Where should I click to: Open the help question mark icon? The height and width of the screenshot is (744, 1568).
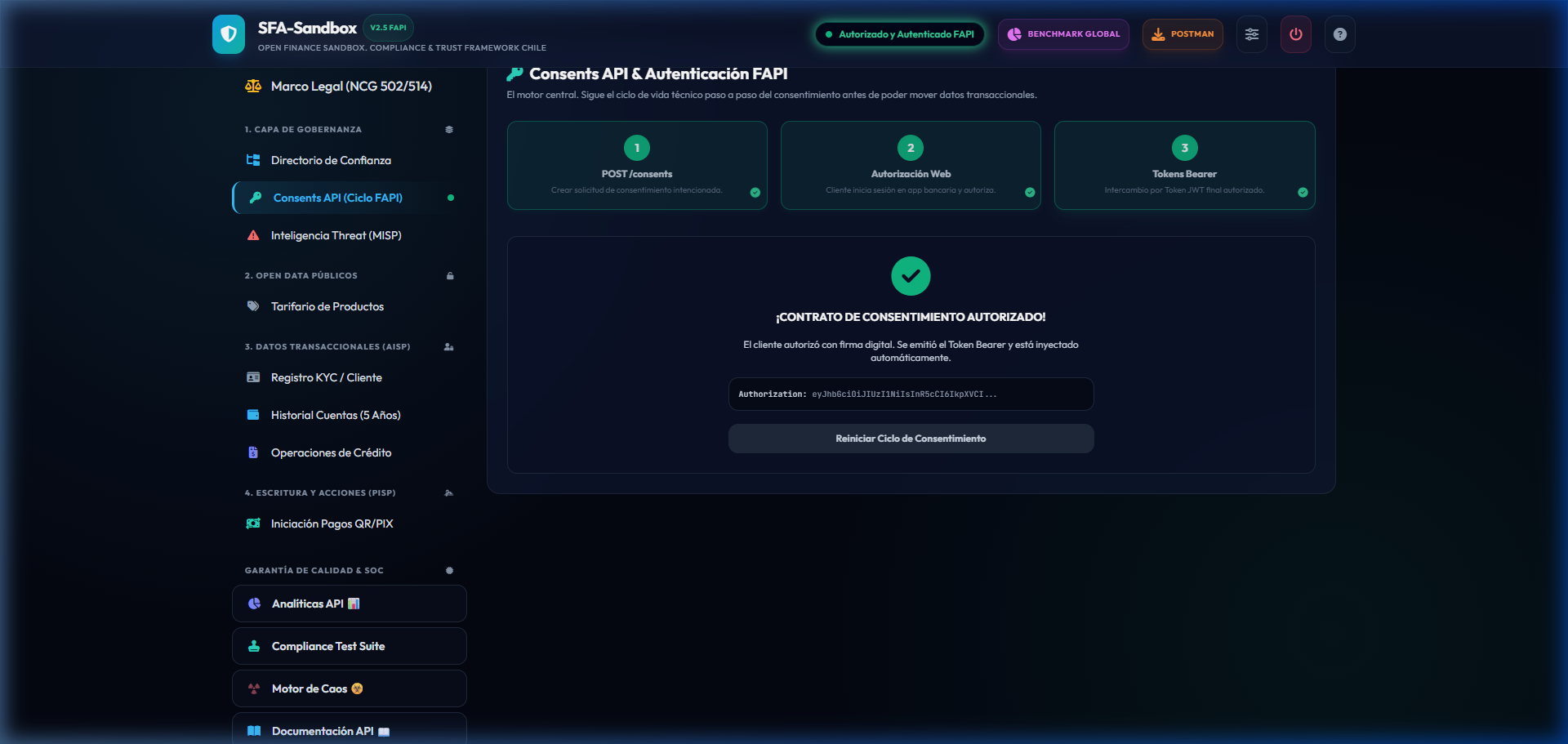(1339, 34)
